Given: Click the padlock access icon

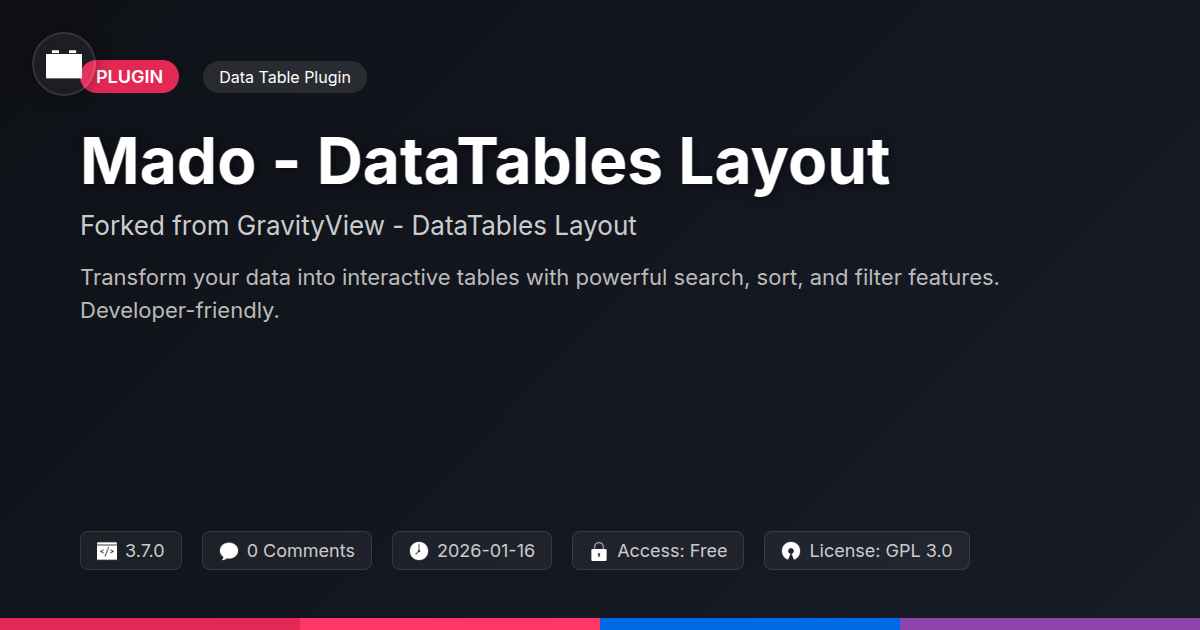Looking at the screenshot, I should (599, 551).
